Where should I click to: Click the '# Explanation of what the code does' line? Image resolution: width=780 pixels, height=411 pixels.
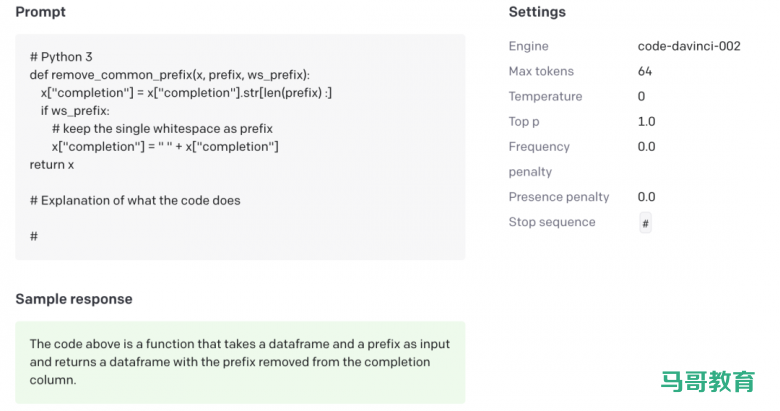135,200
